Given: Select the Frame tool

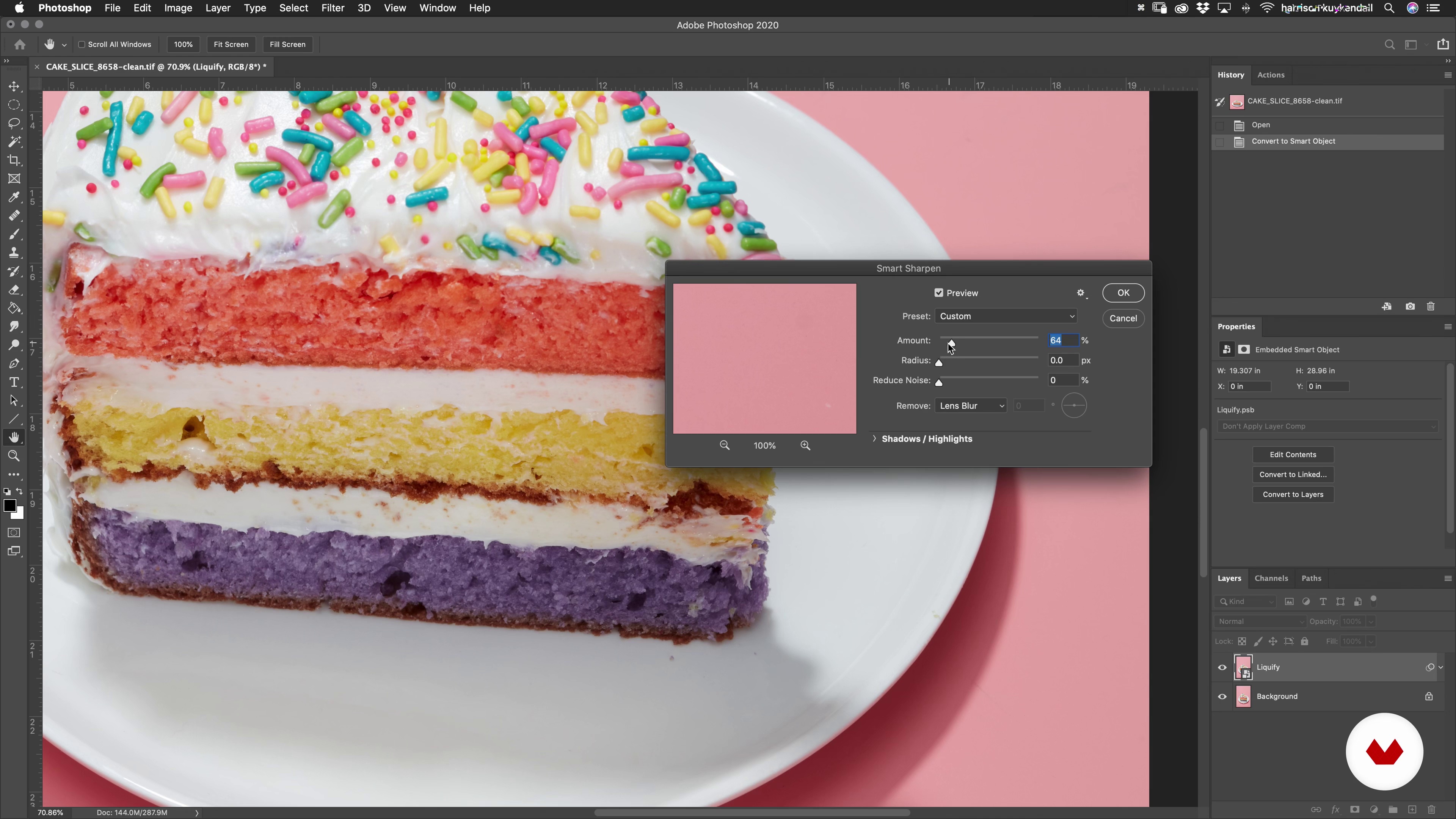Looking at the screenshot, I should [14, 179].
